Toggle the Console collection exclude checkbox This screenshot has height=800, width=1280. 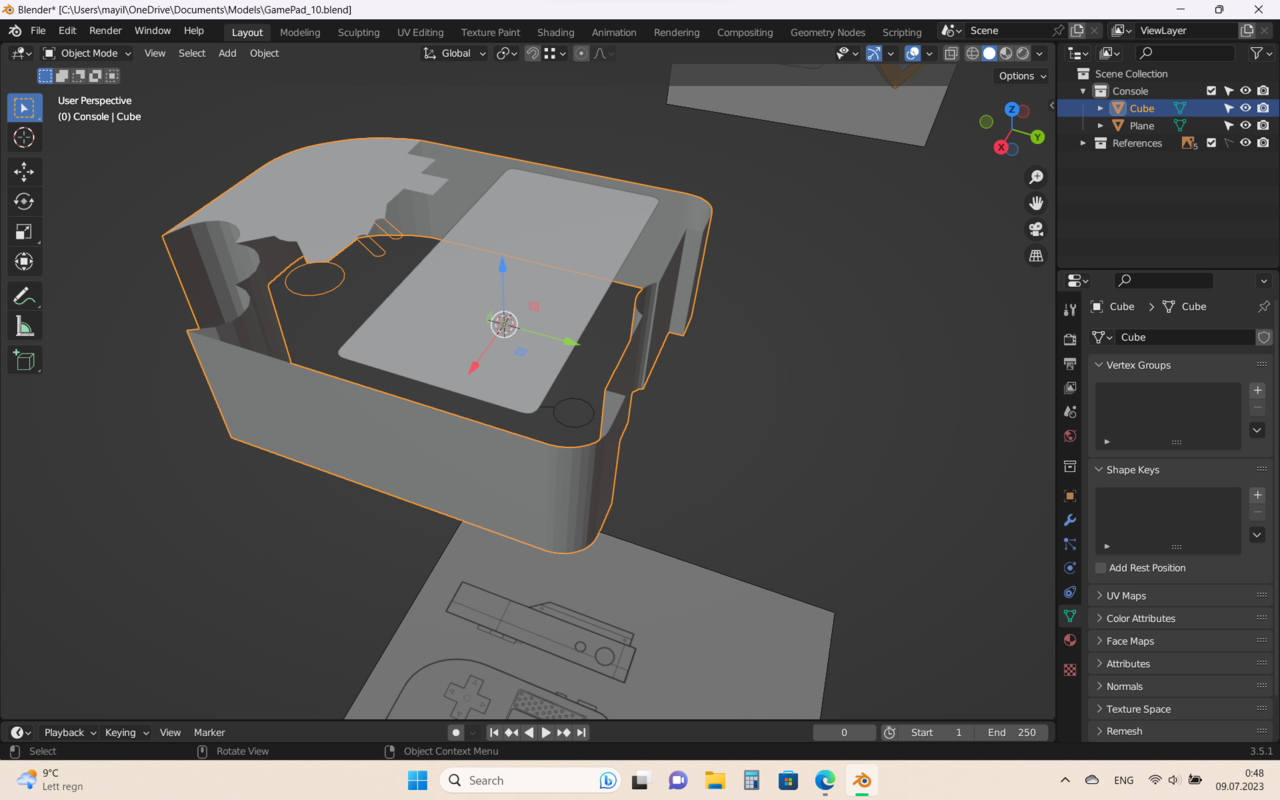click(1211, 91)
